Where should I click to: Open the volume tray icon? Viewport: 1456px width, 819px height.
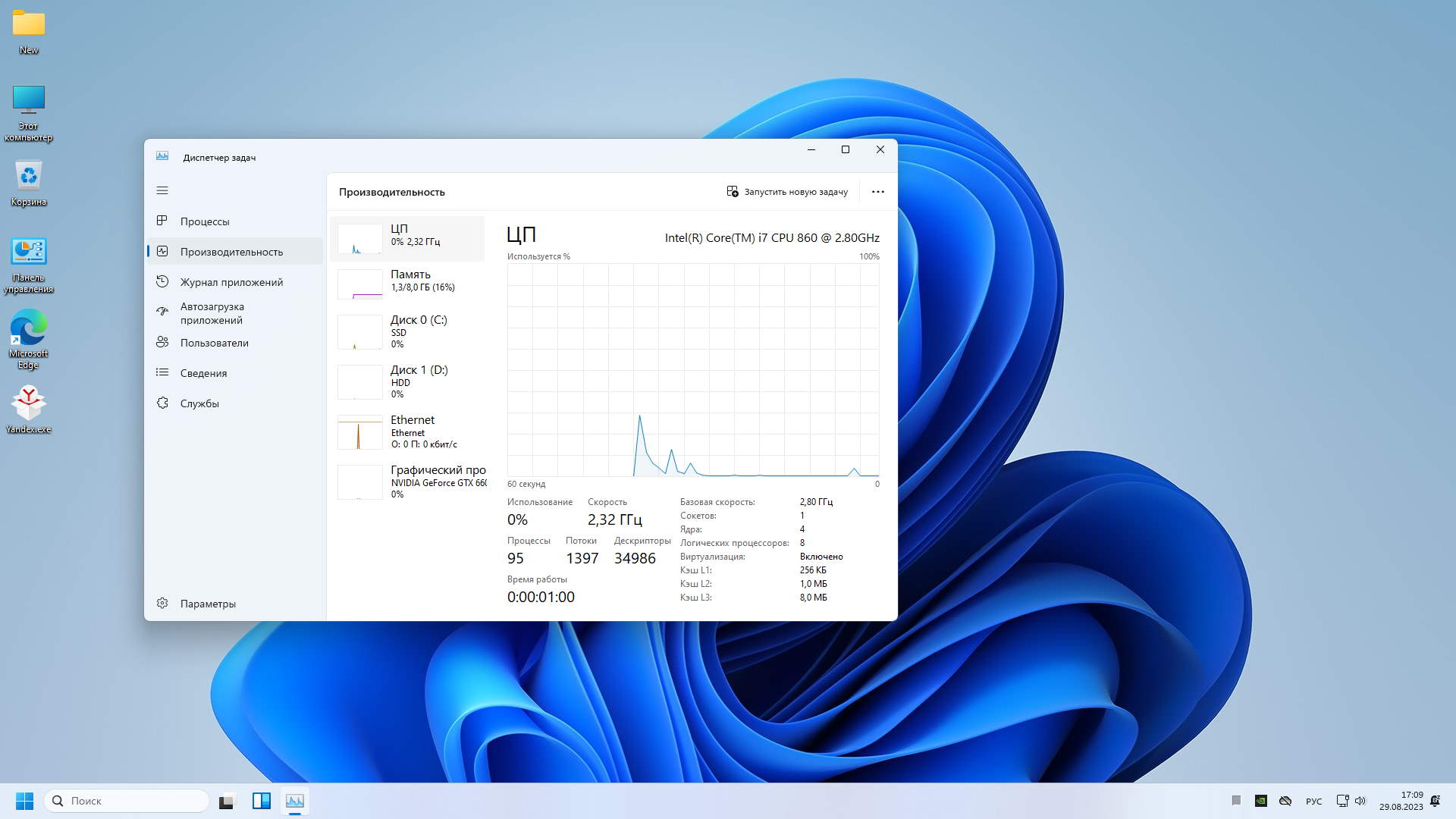(1360, 801)
